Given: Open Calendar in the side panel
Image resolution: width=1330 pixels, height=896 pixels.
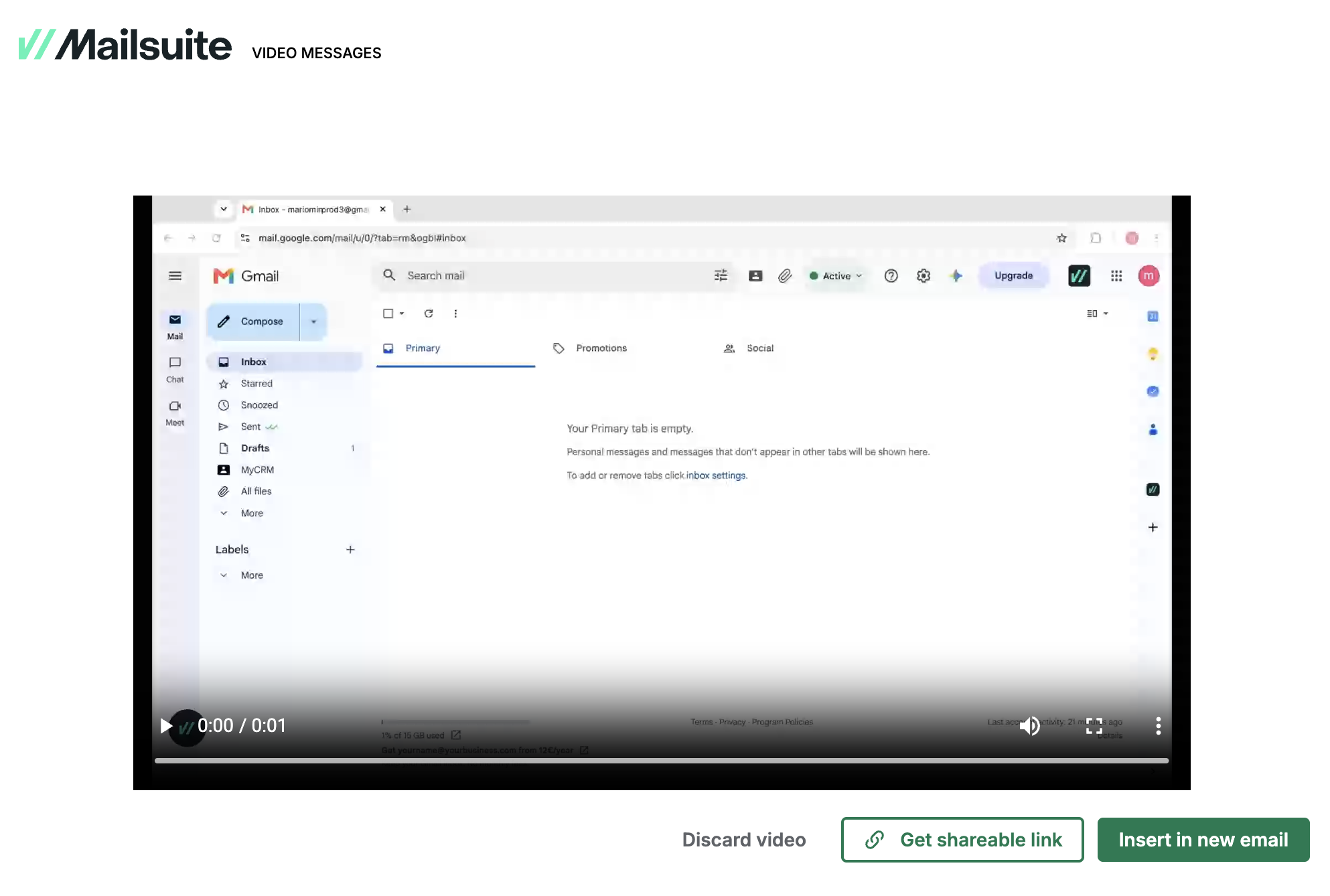Looking at the screenshot, I should tap(1153, 316).
